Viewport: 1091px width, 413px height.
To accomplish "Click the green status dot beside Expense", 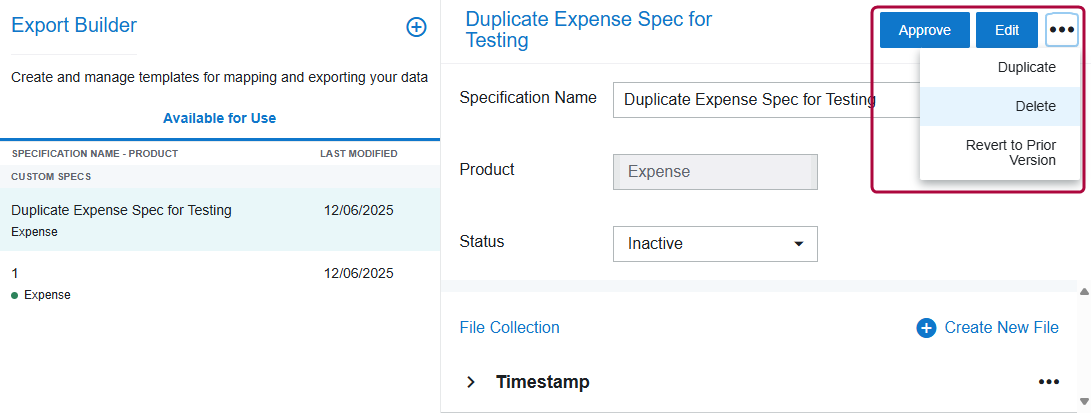I will (x=14, y=295).
